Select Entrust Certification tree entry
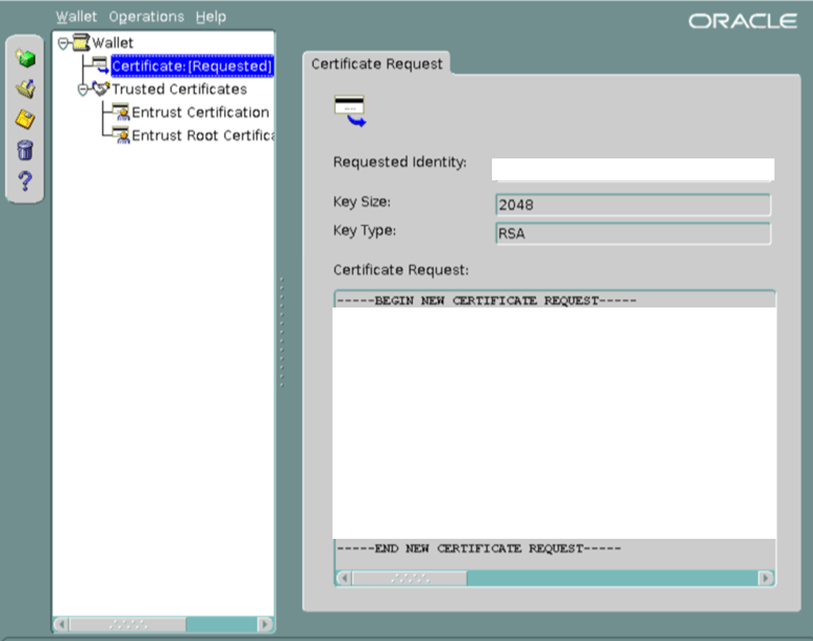This screenshot has height=641, width=813. [x=200, y=112]
